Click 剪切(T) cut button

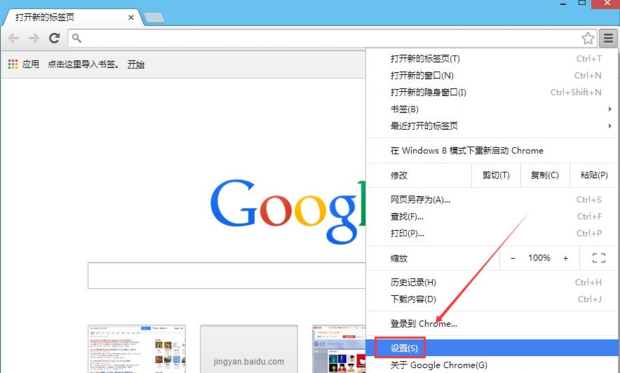tap(496, 175)
